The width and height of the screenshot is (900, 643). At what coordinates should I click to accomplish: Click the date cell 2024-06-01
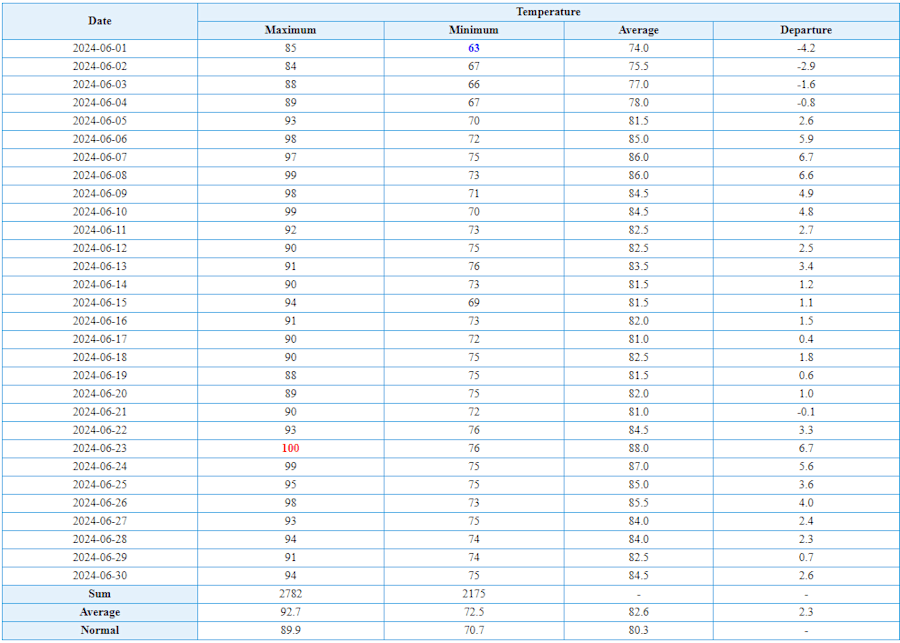point(100,49)
